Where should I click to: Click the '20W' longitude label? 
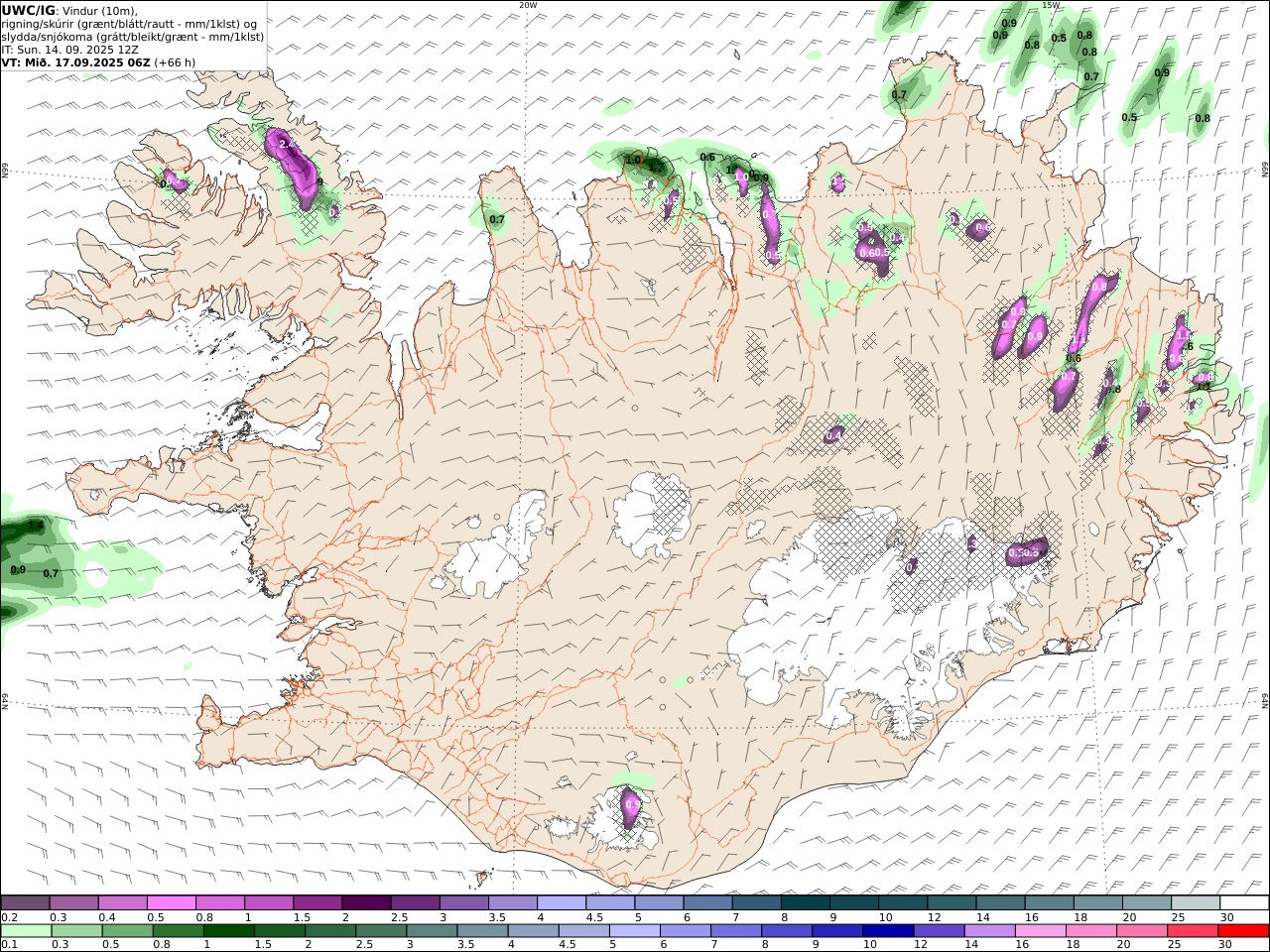tap(528, 5)
